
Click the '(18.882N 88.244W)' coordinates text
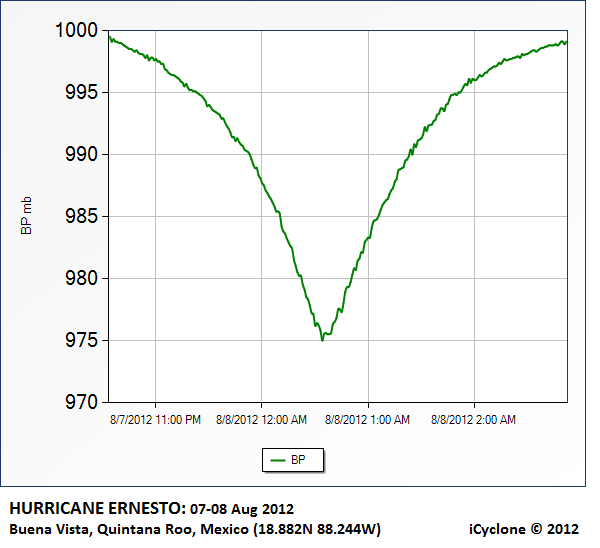point(317,529)
